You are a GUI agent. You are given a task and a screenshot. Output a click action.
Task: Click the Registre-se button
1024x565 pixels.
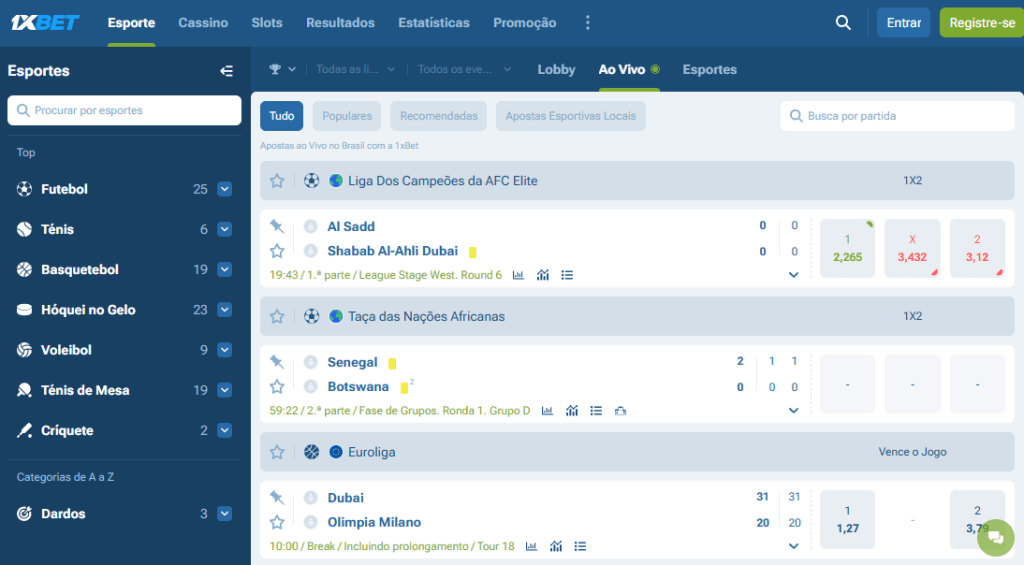981,23
